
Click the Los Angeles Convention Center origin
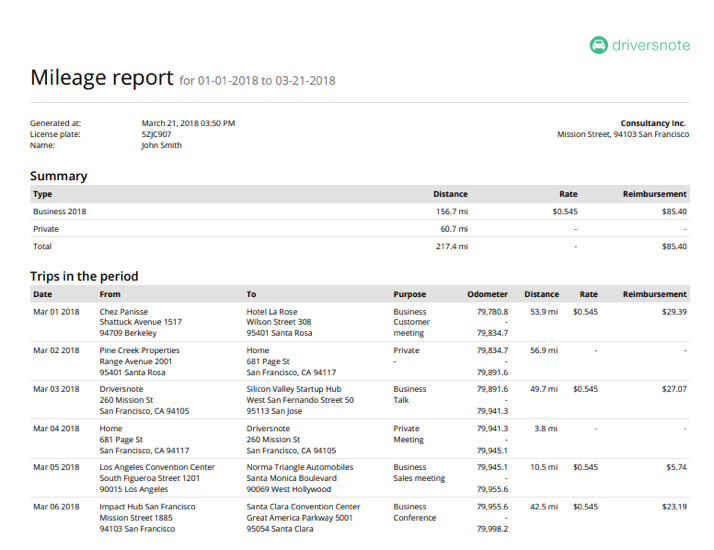tap(157, 467)
